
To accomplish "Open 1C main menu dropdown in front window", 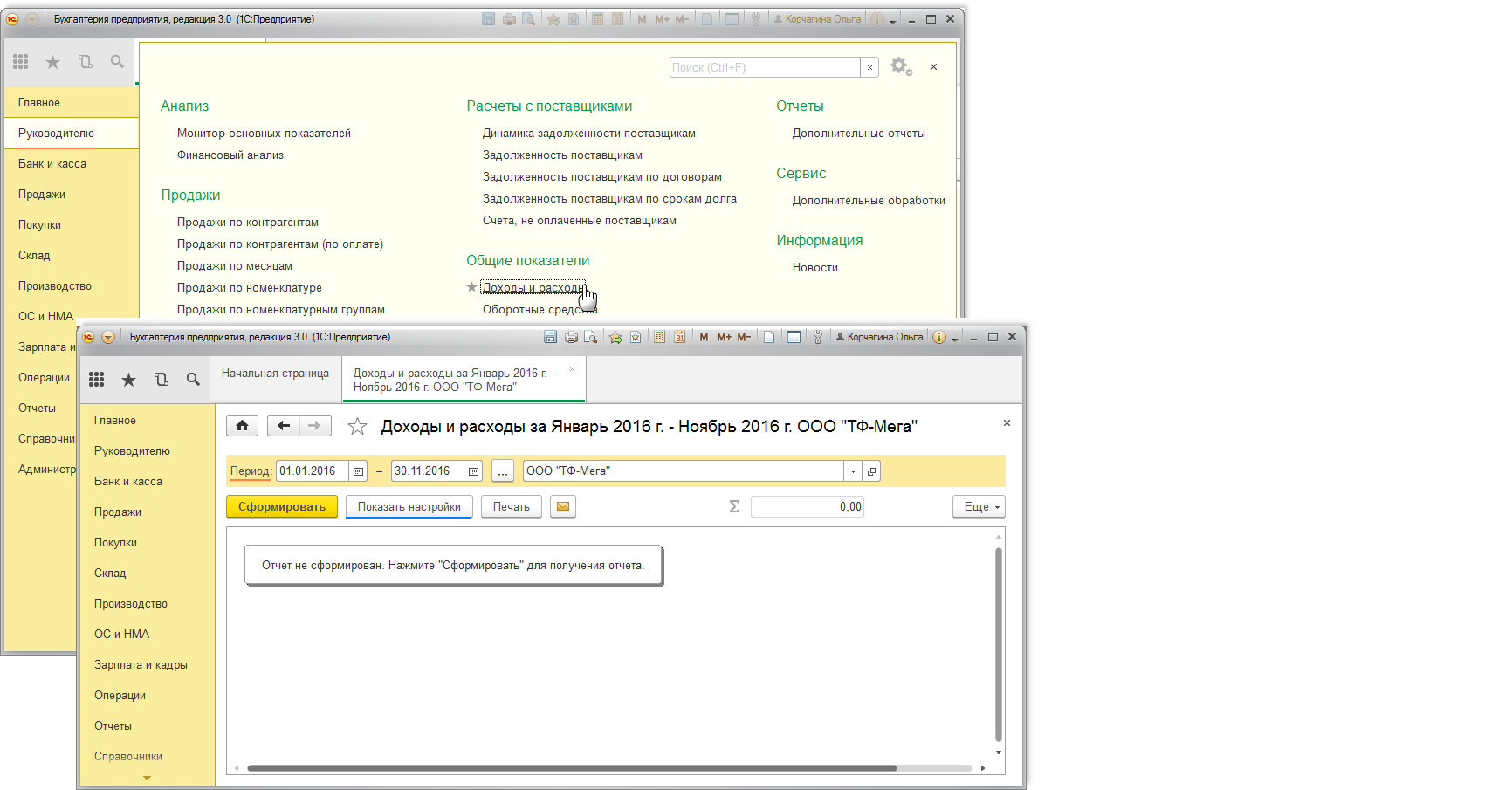I will (x=108, y=337).
